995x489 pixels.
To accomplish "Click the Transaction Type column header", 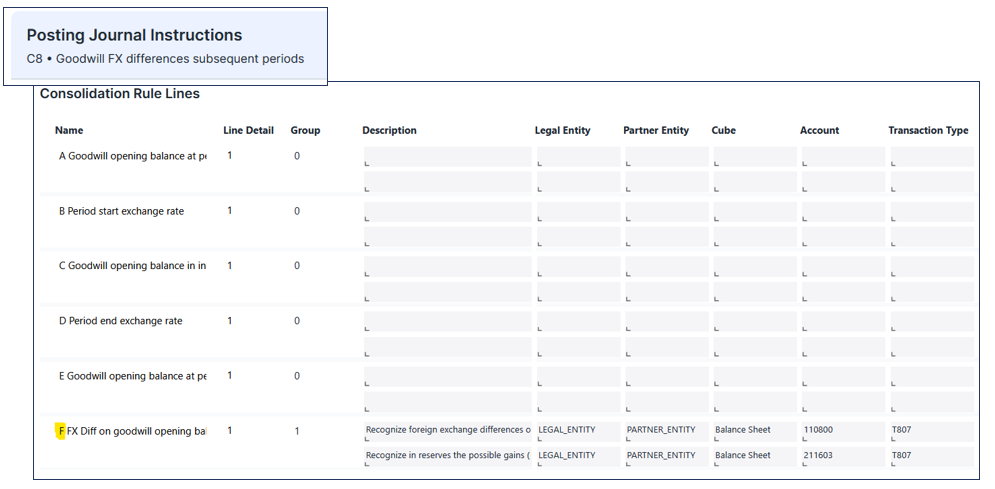I will tap(928, 130).
